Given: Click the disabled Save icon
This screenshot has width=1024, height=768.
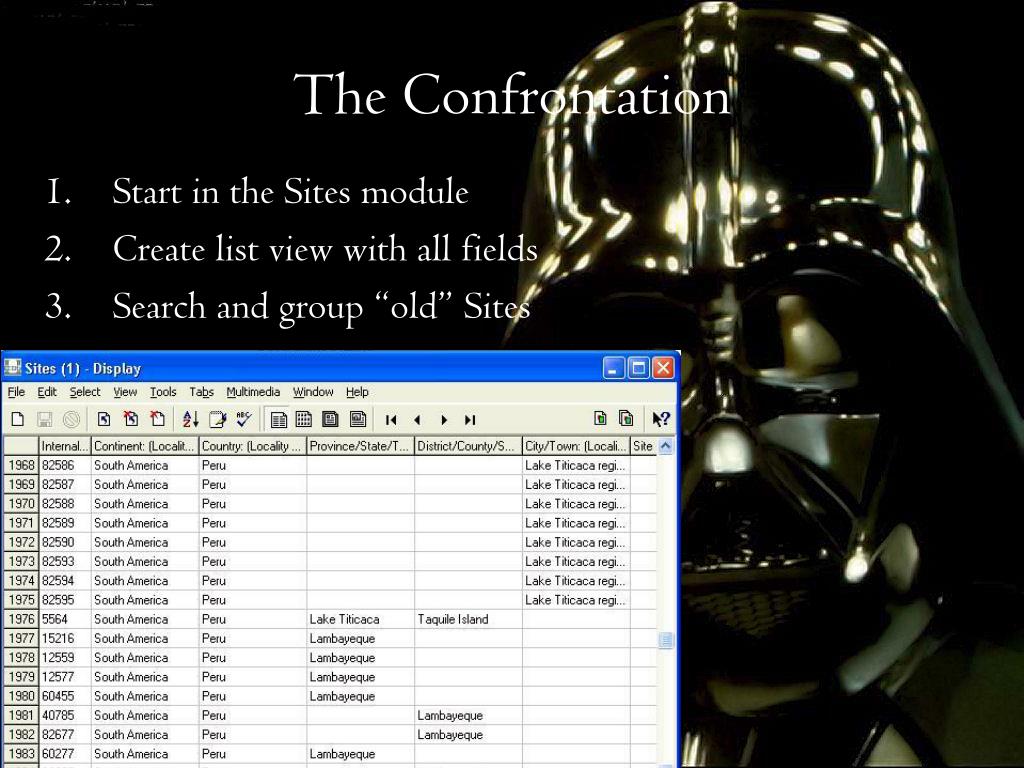Looking at the screenshot, I should [x=44, y=419].
